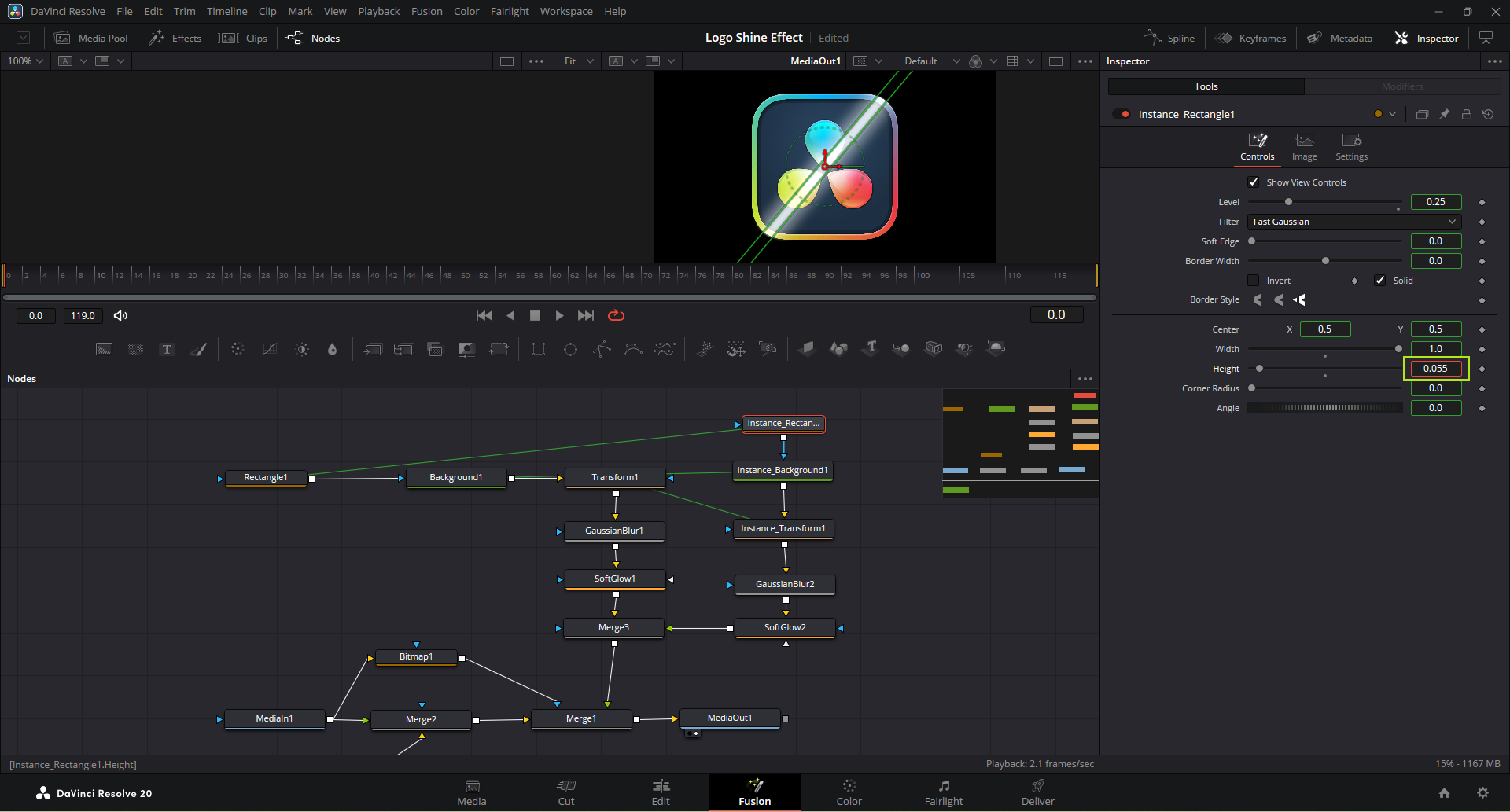
Task: Select the Text tool in Fusion toolbar
Action: tap(167, 349)
